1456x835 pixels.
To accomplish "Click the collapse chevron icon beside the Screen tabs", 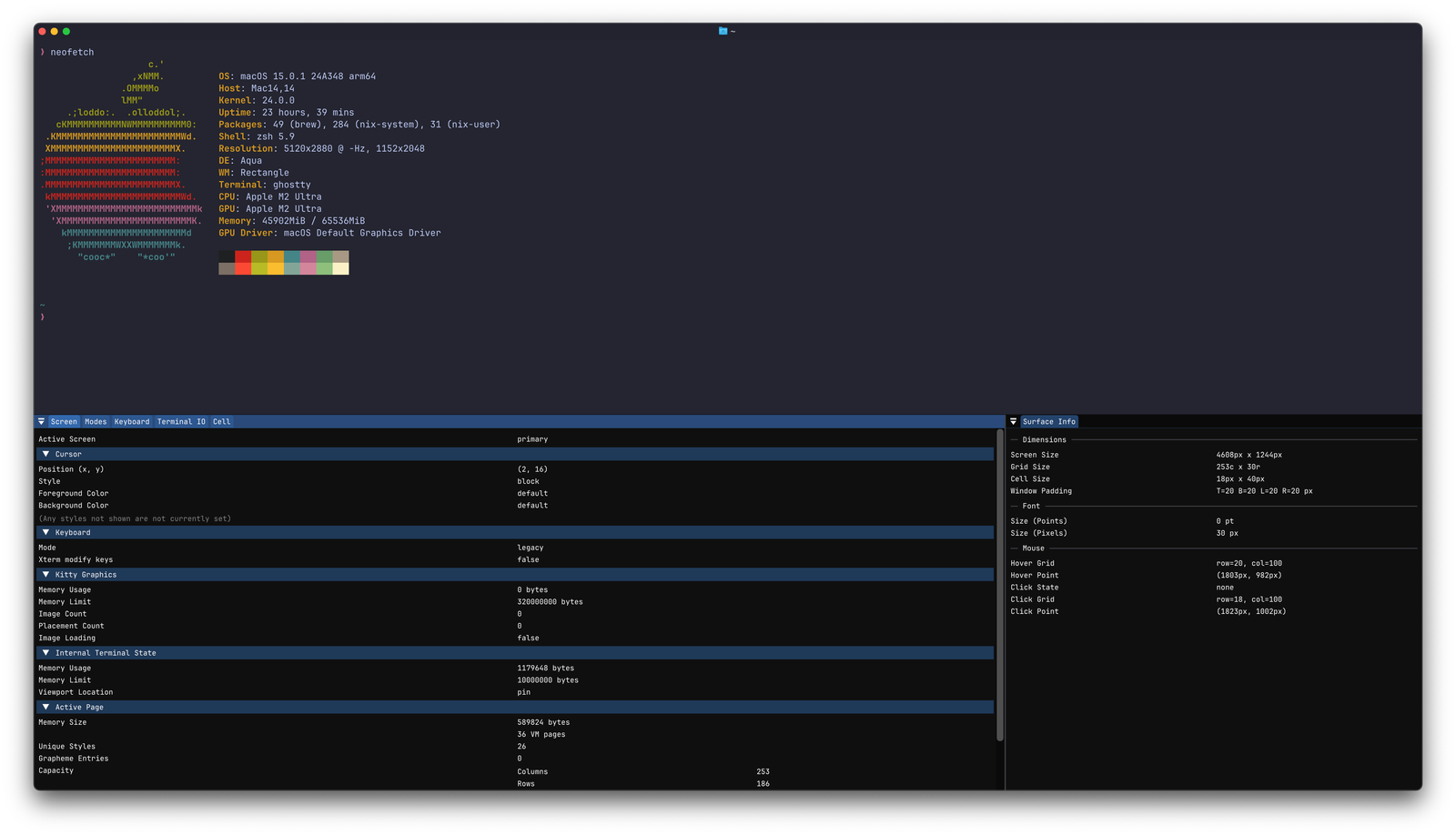I will click(41, 421).
